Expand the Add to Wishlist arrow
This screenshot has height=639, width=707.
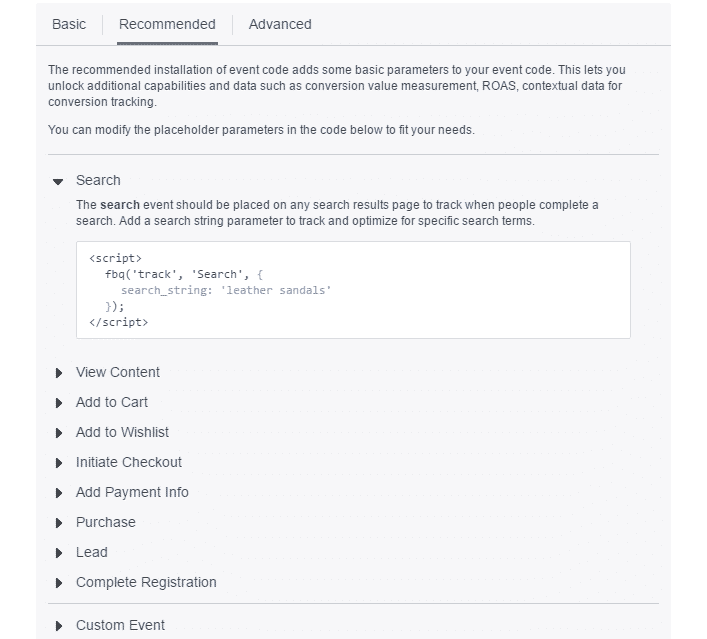(x=59, y=433)
